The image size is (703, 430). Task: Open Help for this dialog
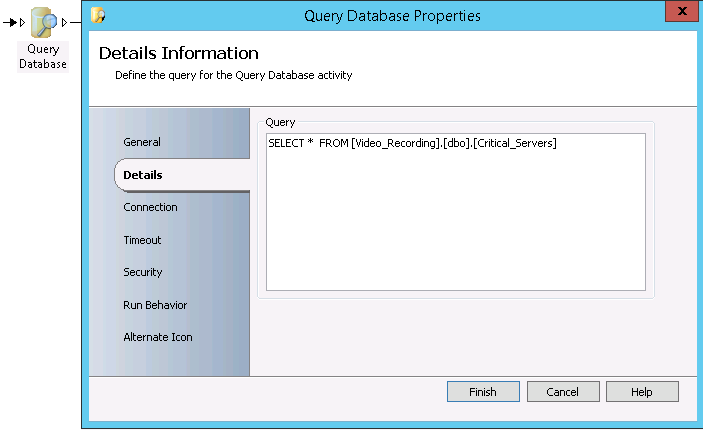[642, 392]
